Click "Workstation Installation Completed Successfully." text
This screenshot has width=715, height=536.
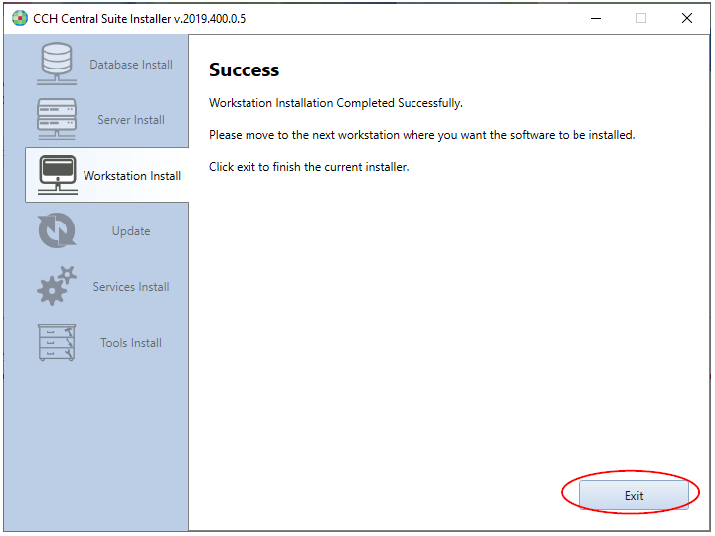(x=336, y=103)
